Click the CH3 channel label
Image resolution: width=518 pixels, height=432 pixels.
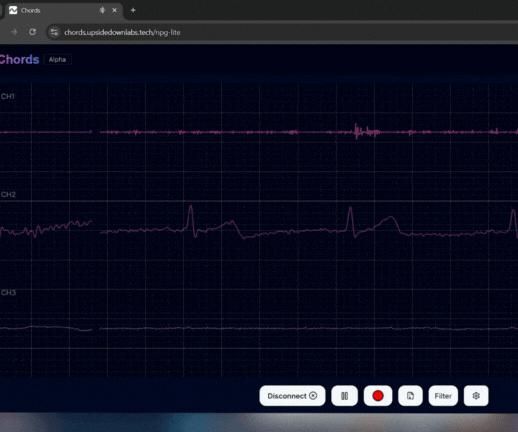point(8,293)
